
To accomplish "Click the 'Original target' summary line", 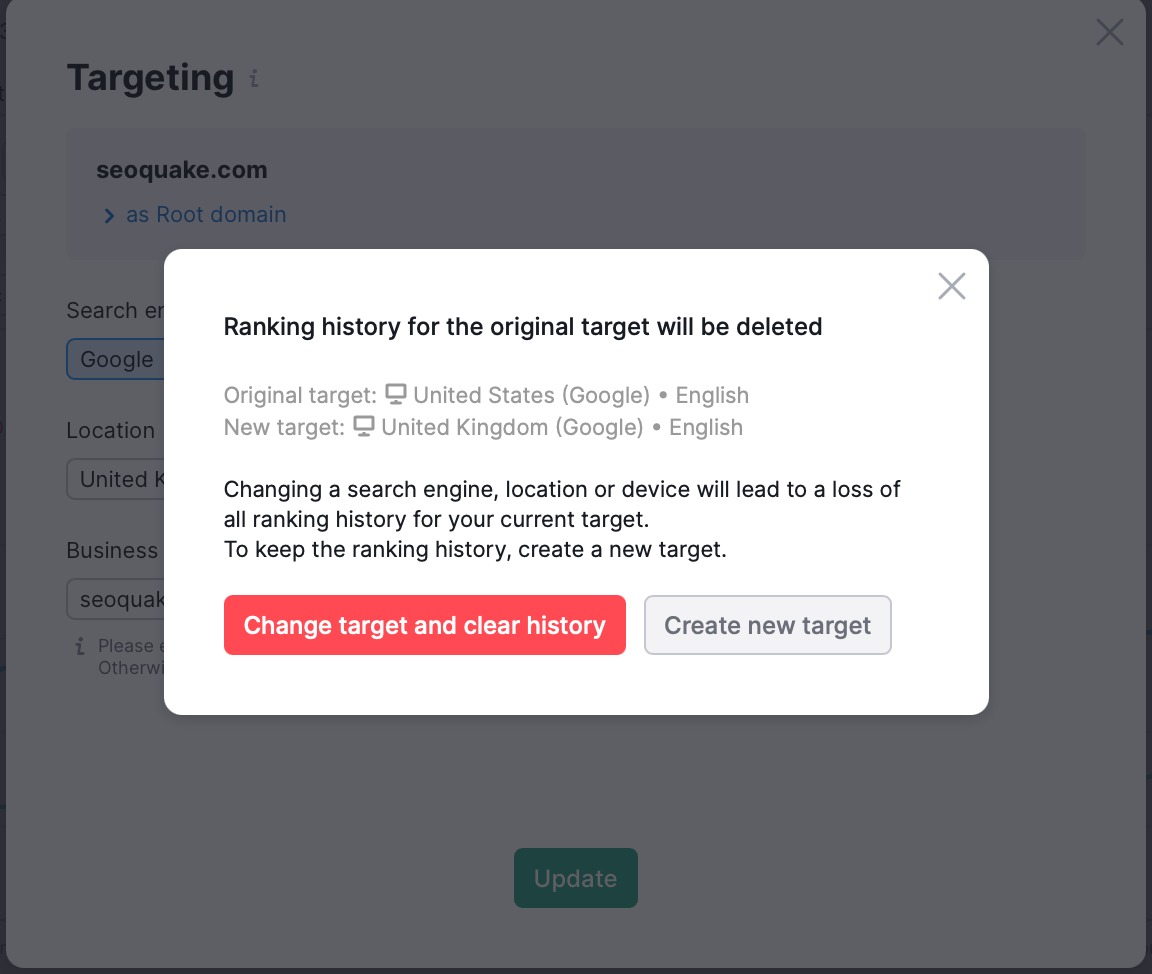I will pos(485,394).
